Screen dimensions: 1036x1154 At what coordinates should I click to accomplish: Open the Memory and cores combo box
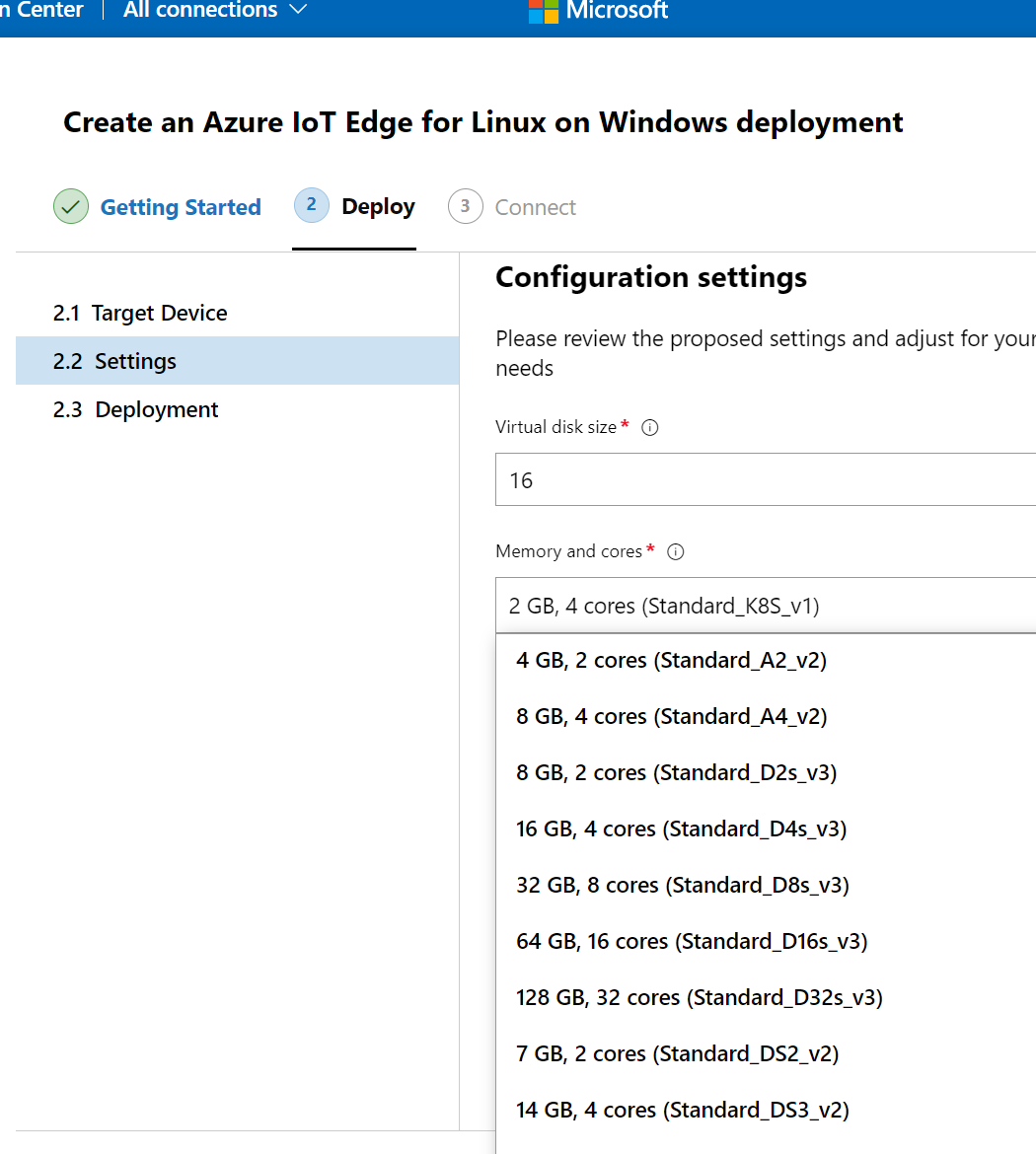point(765,606)
